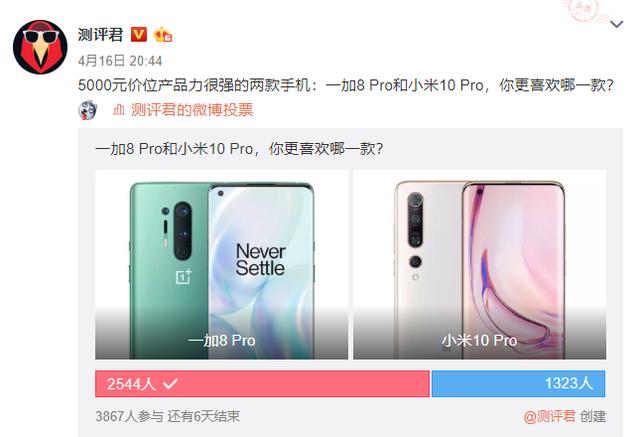Click the poll question title text
This screenshot has width=640, height=437.
pos(239,149)
